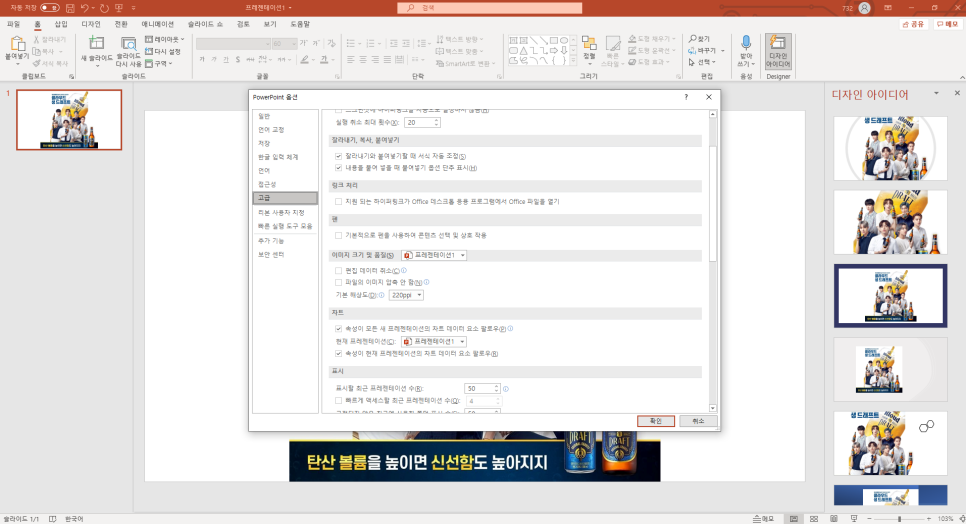
Task: Uncheck chart data option for all new presentations
Action: pos(338,329)
